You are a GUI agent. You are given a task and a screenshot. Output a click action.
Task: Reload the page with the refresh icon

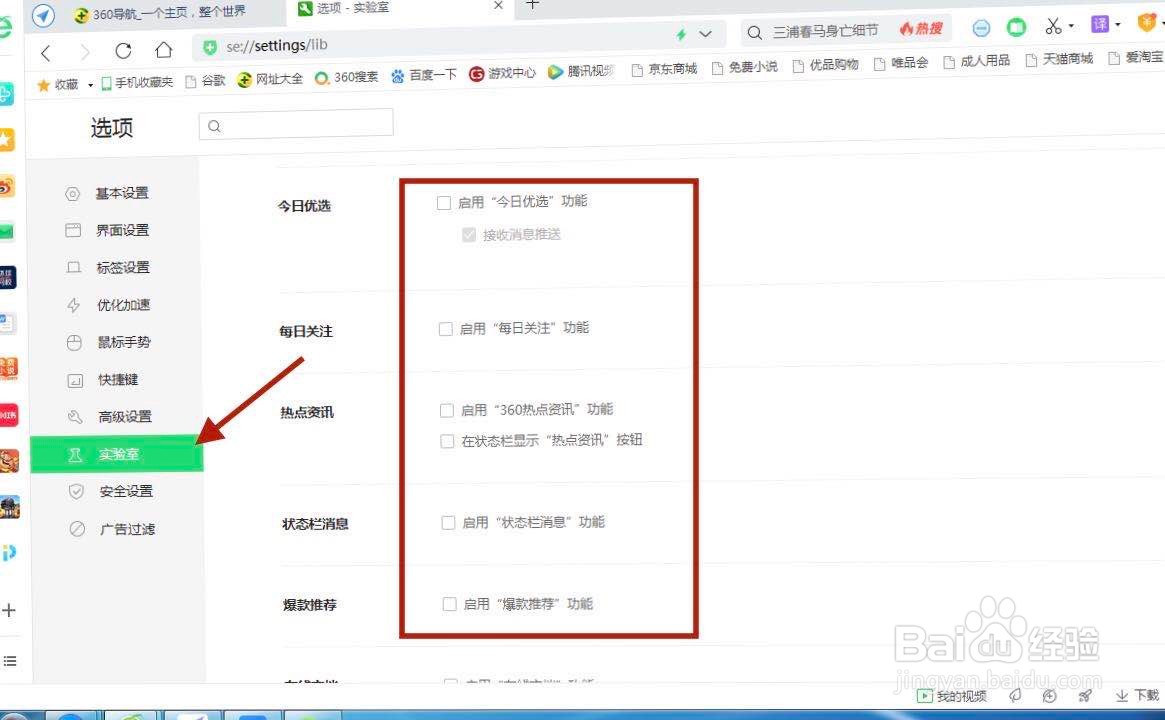pos(123,46)
